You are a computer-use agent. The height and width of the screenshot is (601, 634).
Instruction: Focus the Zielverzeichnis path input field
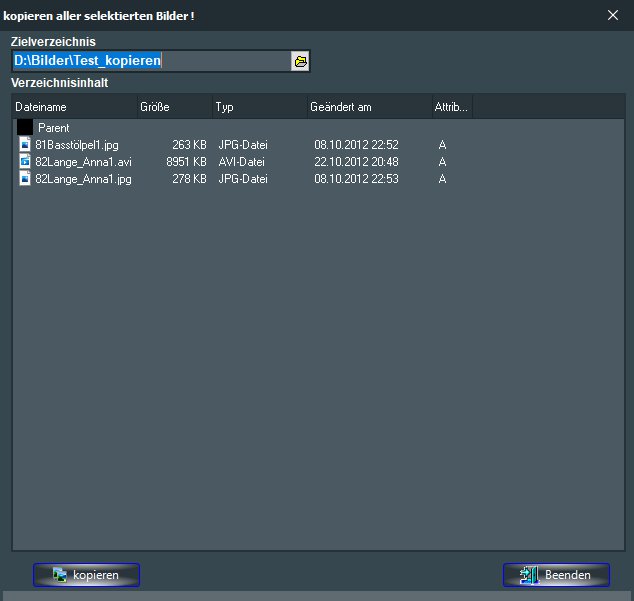(x=150, y=61)
